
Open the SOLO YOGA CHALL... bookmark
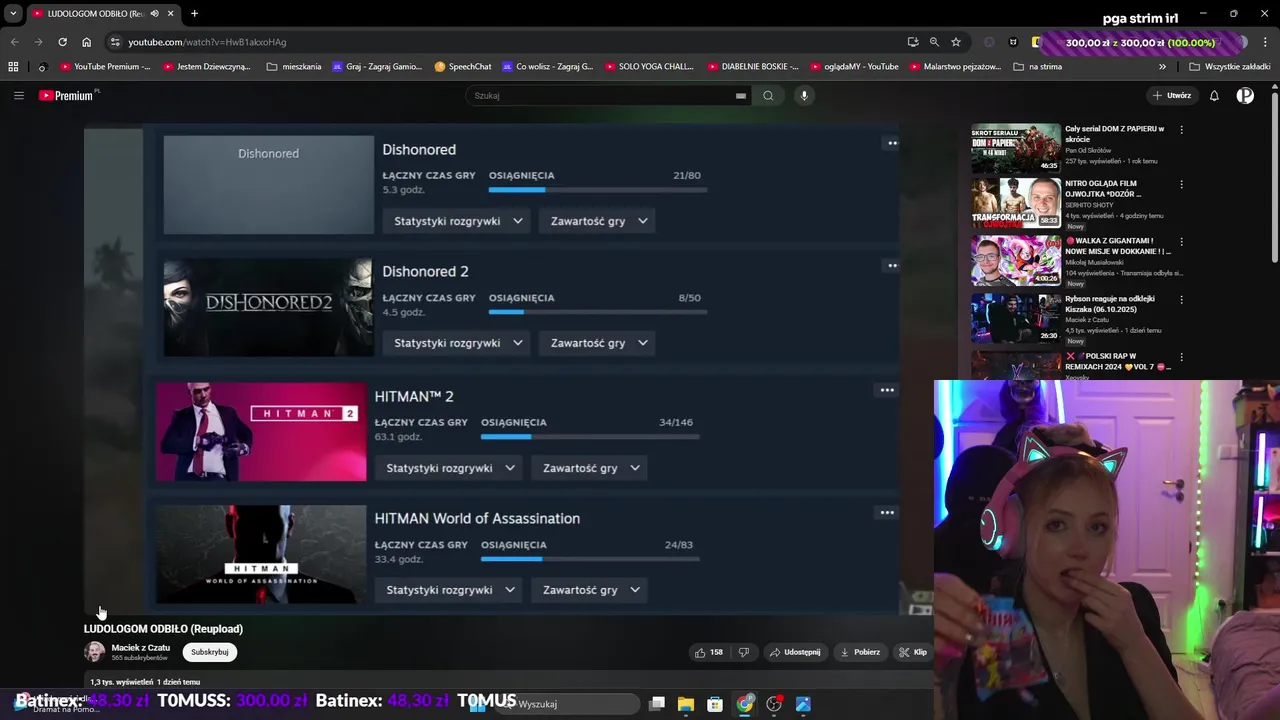648,67
